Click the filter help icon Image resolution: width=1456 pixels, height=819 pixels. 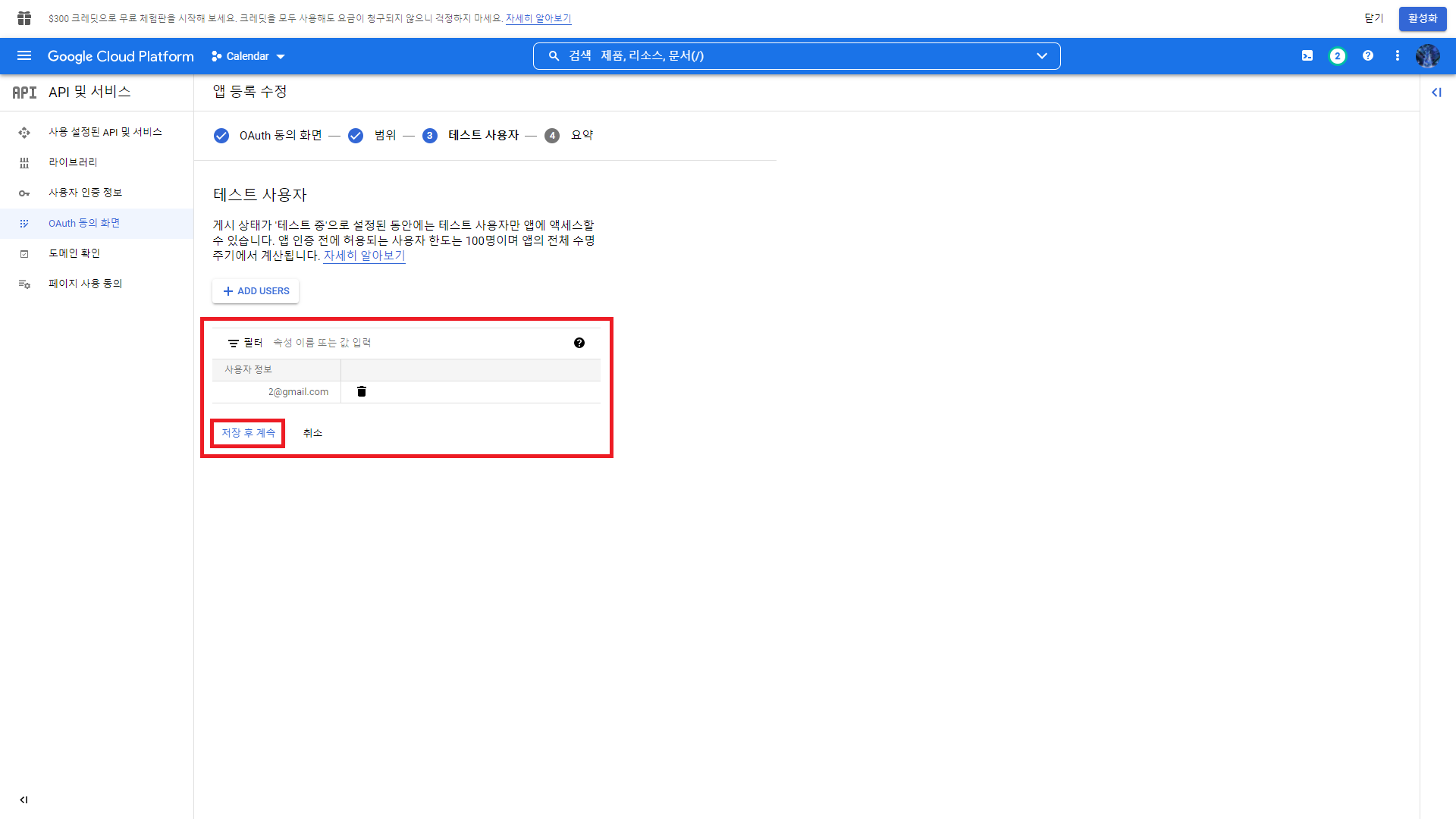(x=579, y=343)
